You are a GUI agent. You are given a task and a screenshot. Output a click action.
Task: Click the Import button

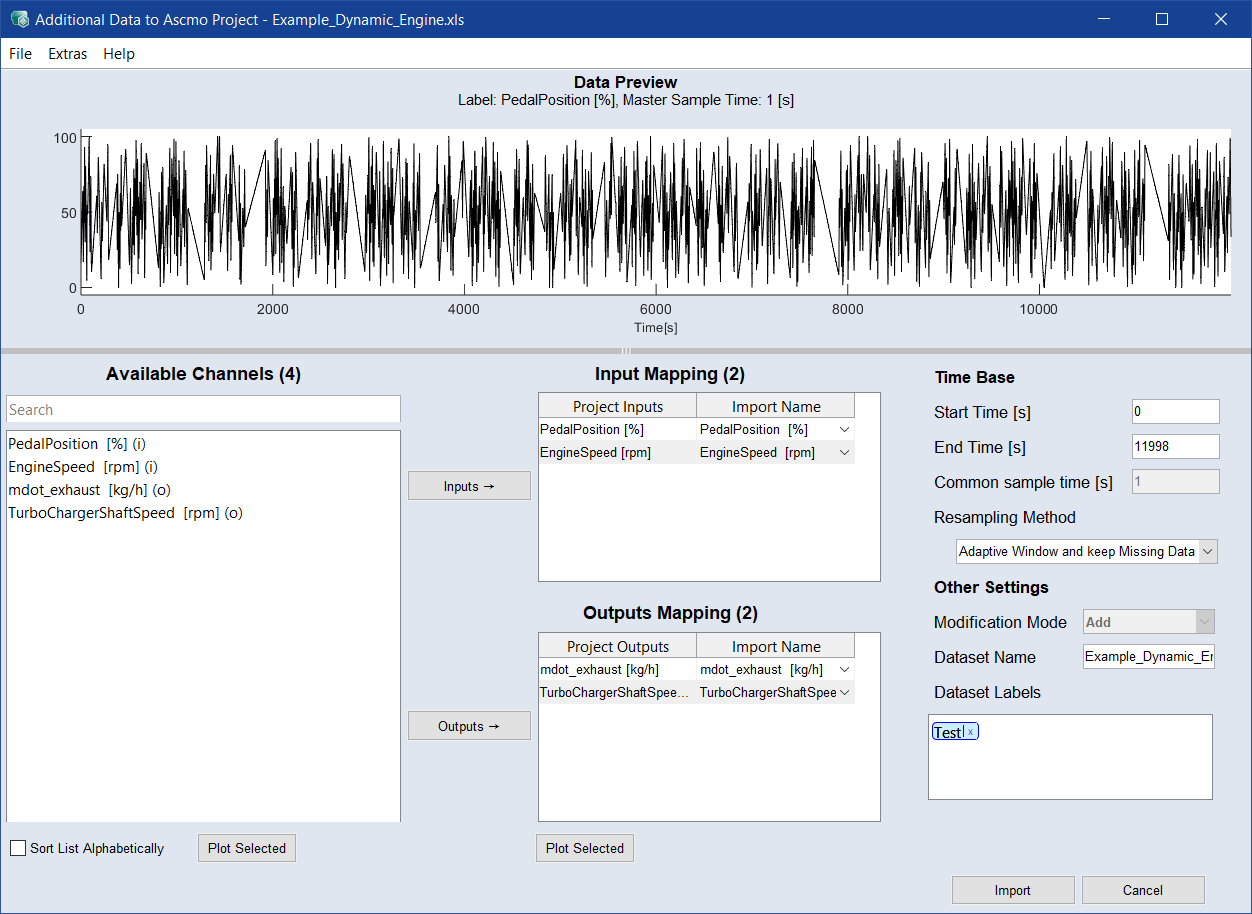pyautogui.click(x=1012, y=890)
